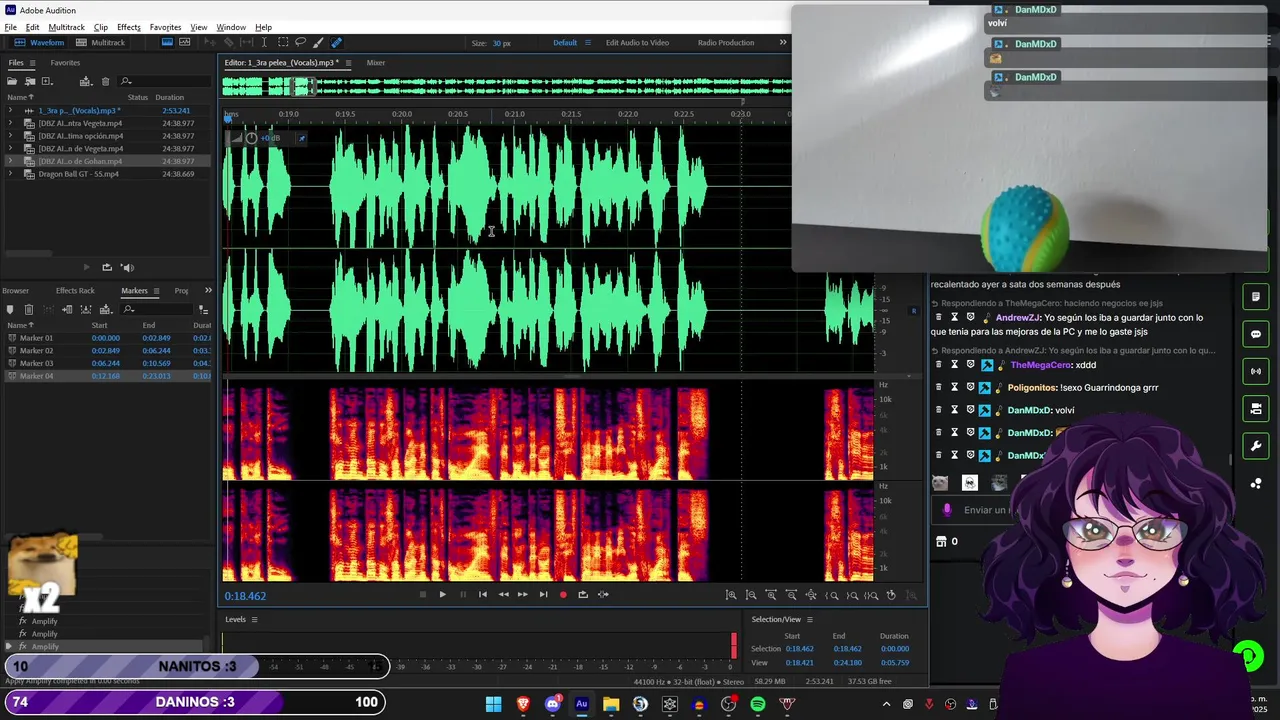Show more workspaces with double chevron
Image resolution: width=1280 pixels, height=720 pixels.
click(x=783, y=43)
